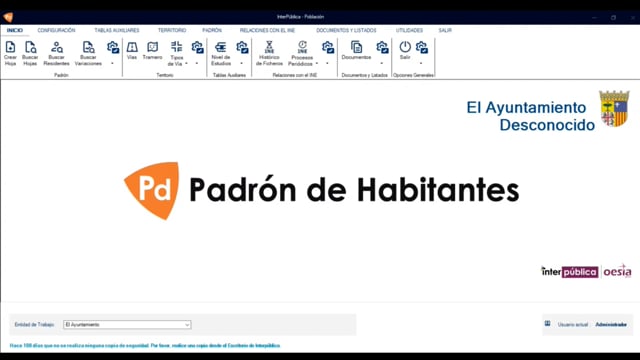The image size is (640, 360).
Task: Expand Relaciones con el INE gear dropdown arrow
Action: pyautogui.click(x=327, y=63)
